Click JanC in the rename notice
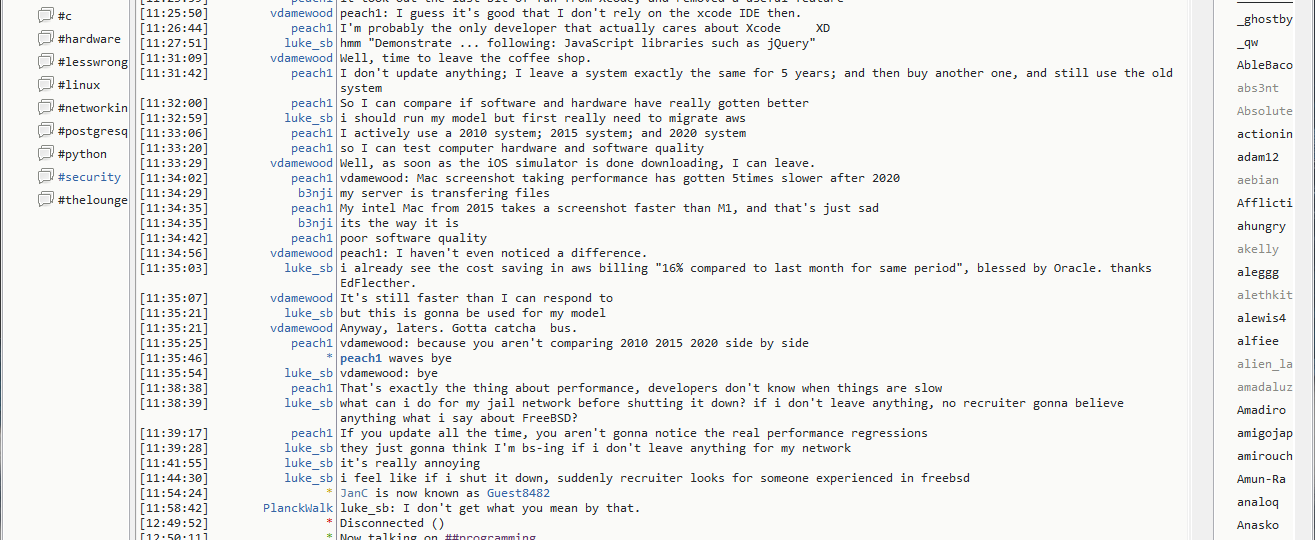 coord(354,493)
